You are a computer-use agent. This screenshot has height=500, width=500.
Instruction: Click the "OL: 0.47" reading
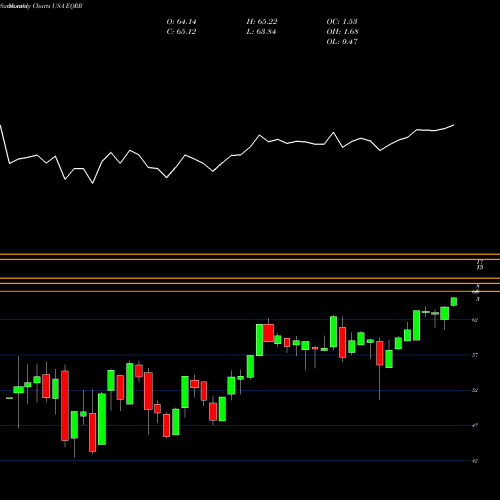[342, 42]
